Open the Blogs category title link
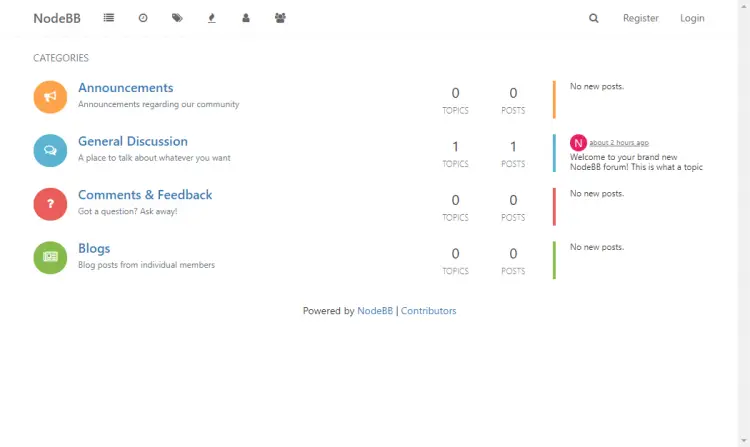 (x=94, y=248)
